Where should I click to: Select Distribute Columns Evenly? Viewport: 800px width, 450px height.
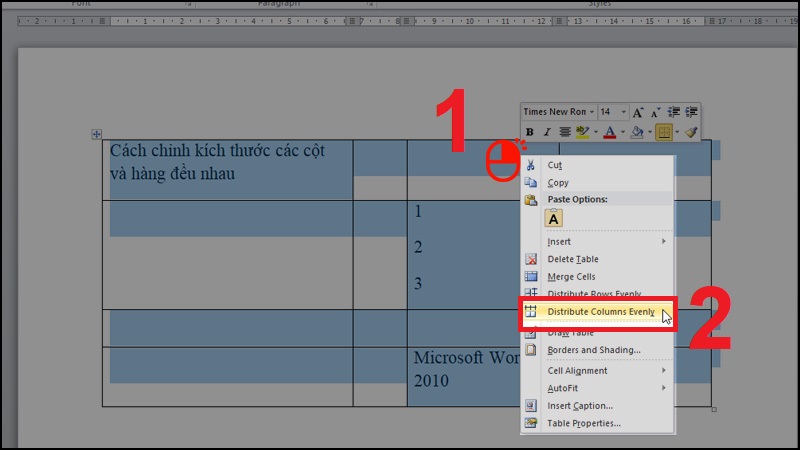coord(598,311)
